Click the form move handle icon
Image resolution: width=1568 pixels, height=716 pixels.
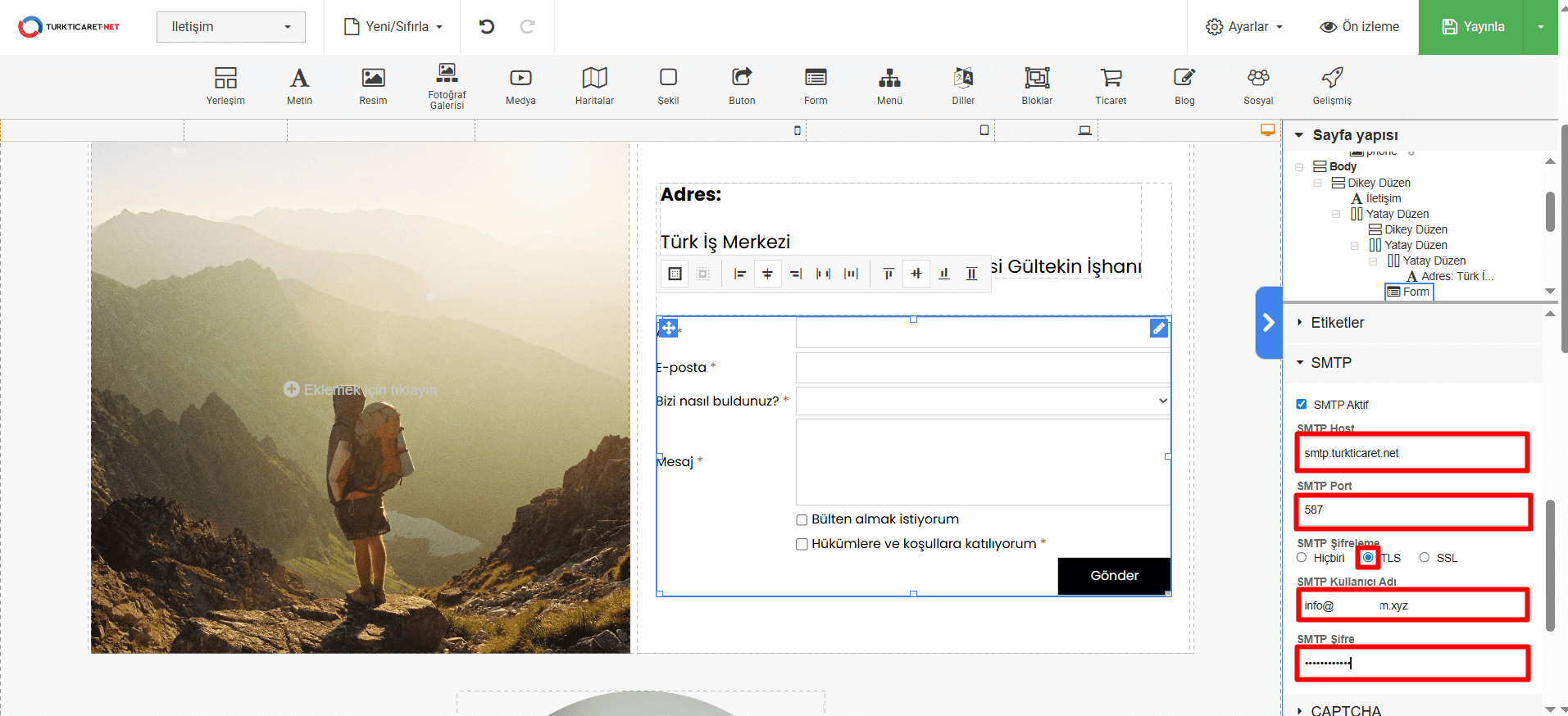click(669, 328)
